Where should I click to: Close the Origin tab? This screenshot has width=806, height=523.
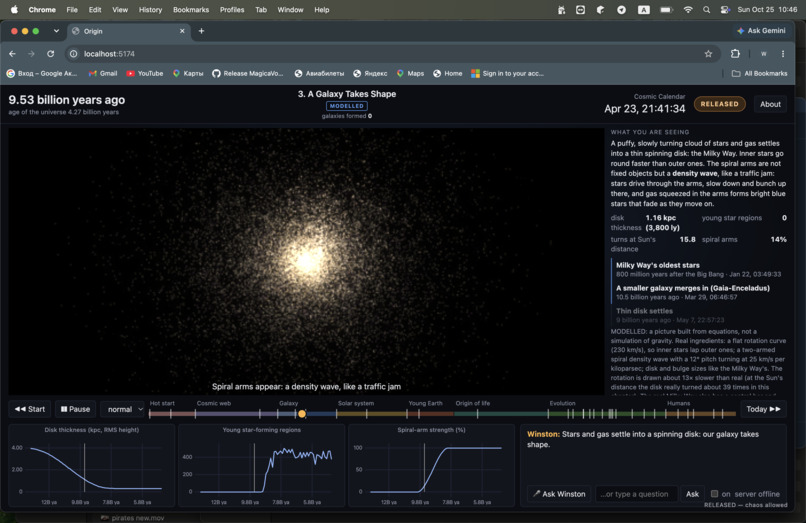[x=182, y=31]
